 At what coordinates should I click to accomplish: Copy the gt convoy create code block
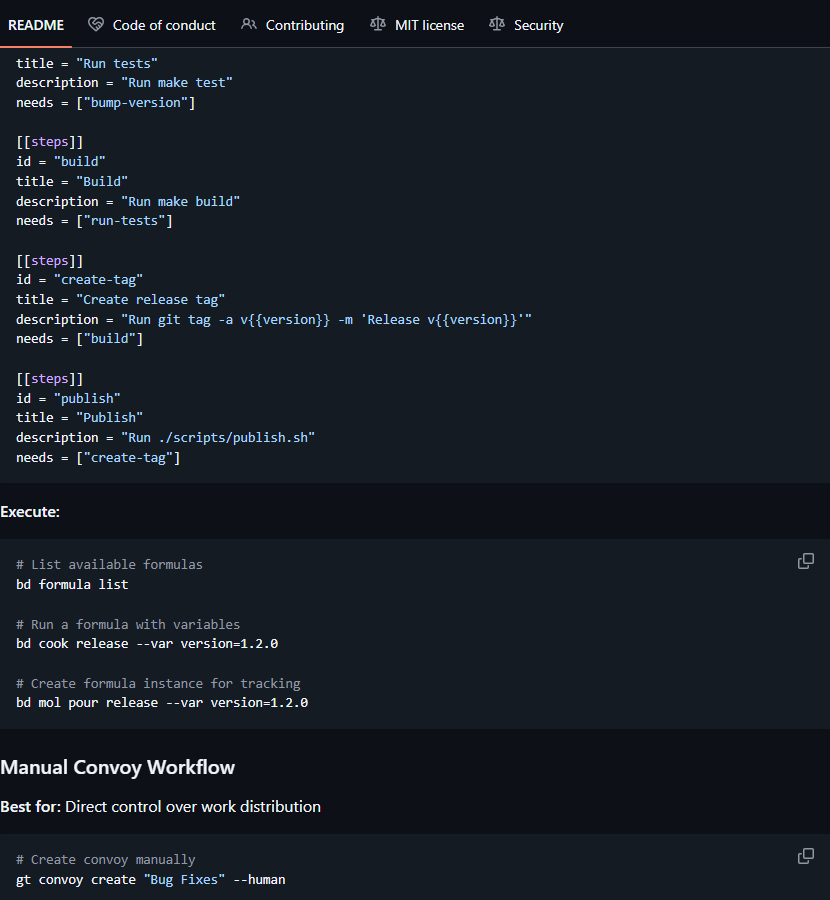coord(806,856)
